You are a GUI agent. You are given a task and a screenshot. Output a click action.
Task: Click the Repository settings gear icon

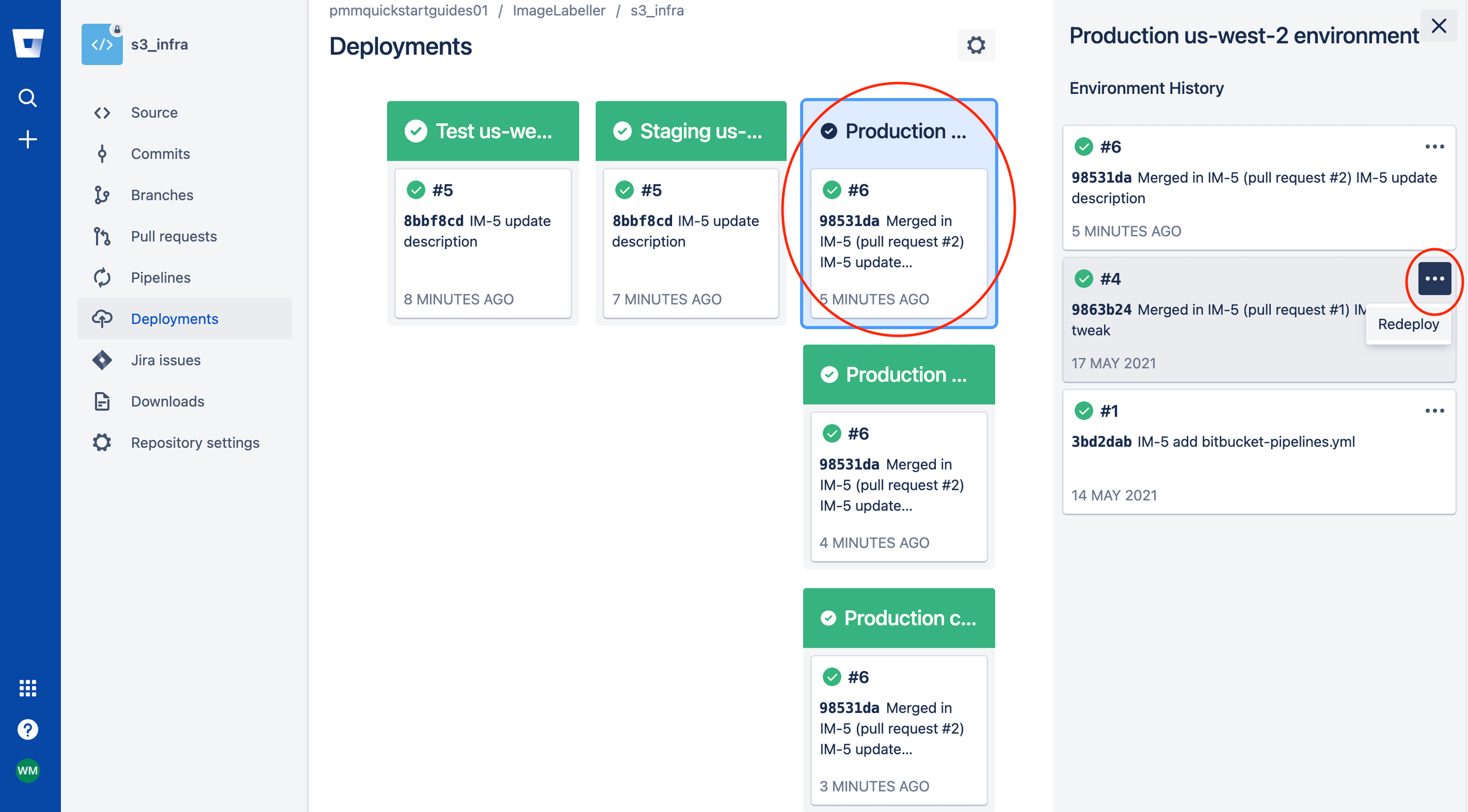tap(101, 442)
